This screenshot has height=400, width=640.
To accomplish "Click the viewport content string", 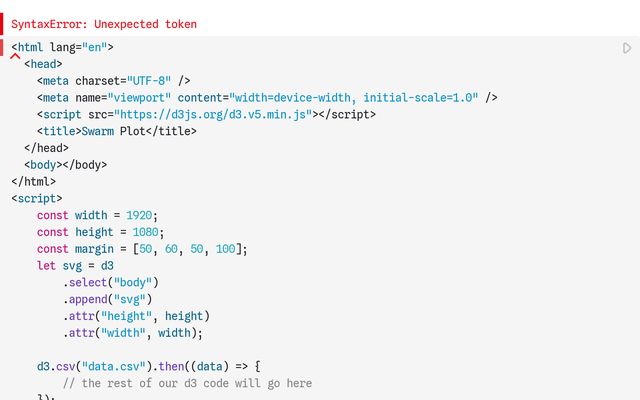I will [x=353, y=98].
